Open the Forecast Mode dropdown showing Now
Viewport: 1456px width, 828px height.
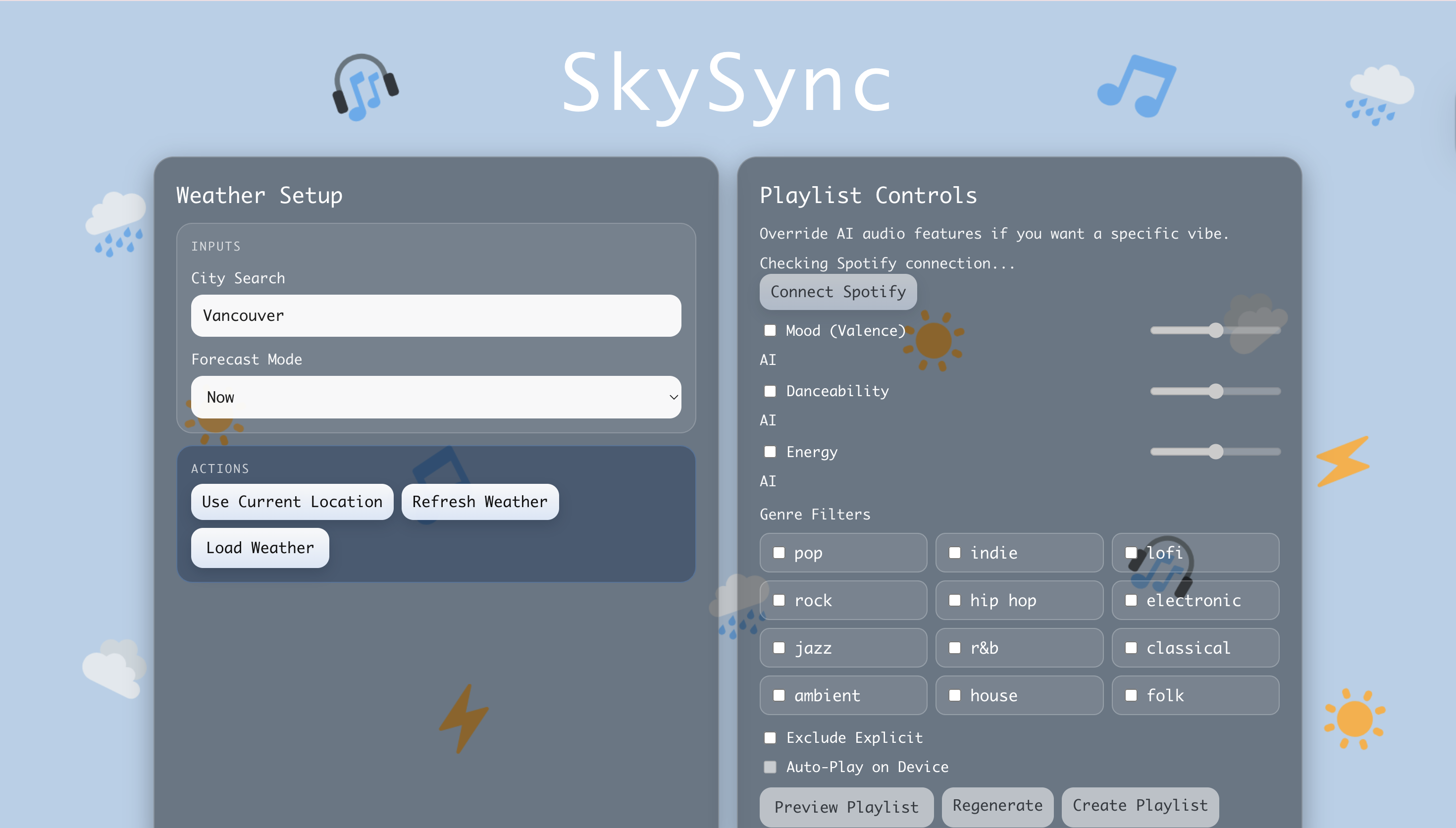(x=436, y=397)
